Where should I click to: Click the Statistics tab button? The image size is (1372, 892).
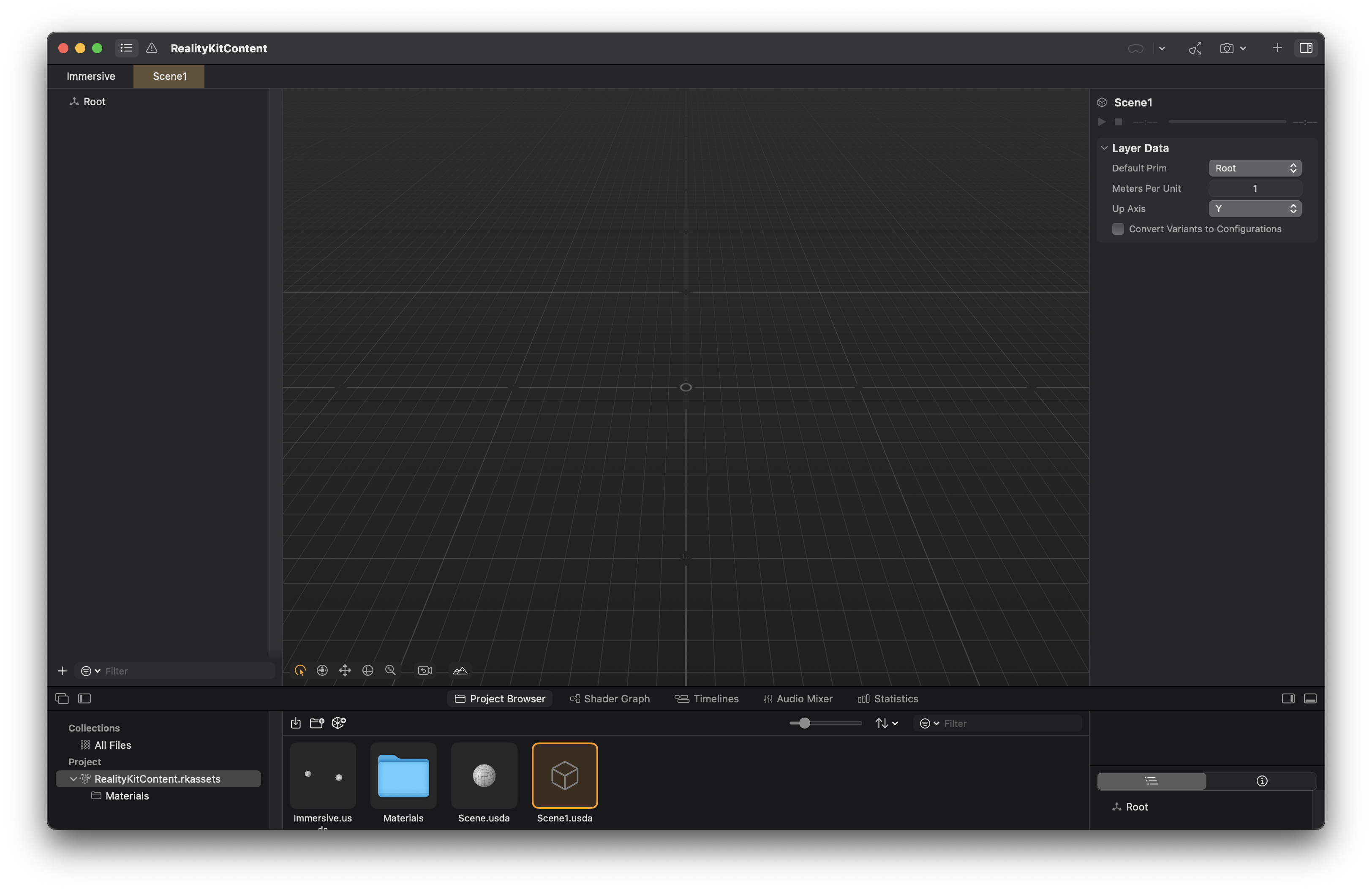coord(888,699)
